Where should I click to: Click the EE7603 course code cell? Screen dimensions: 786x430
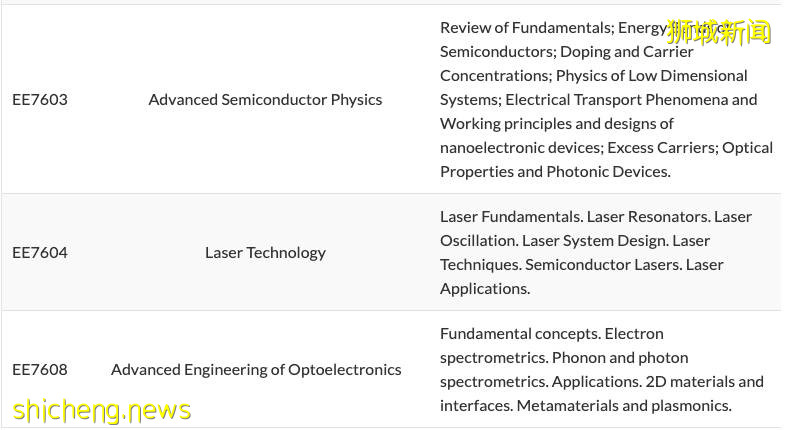point(40,99)
